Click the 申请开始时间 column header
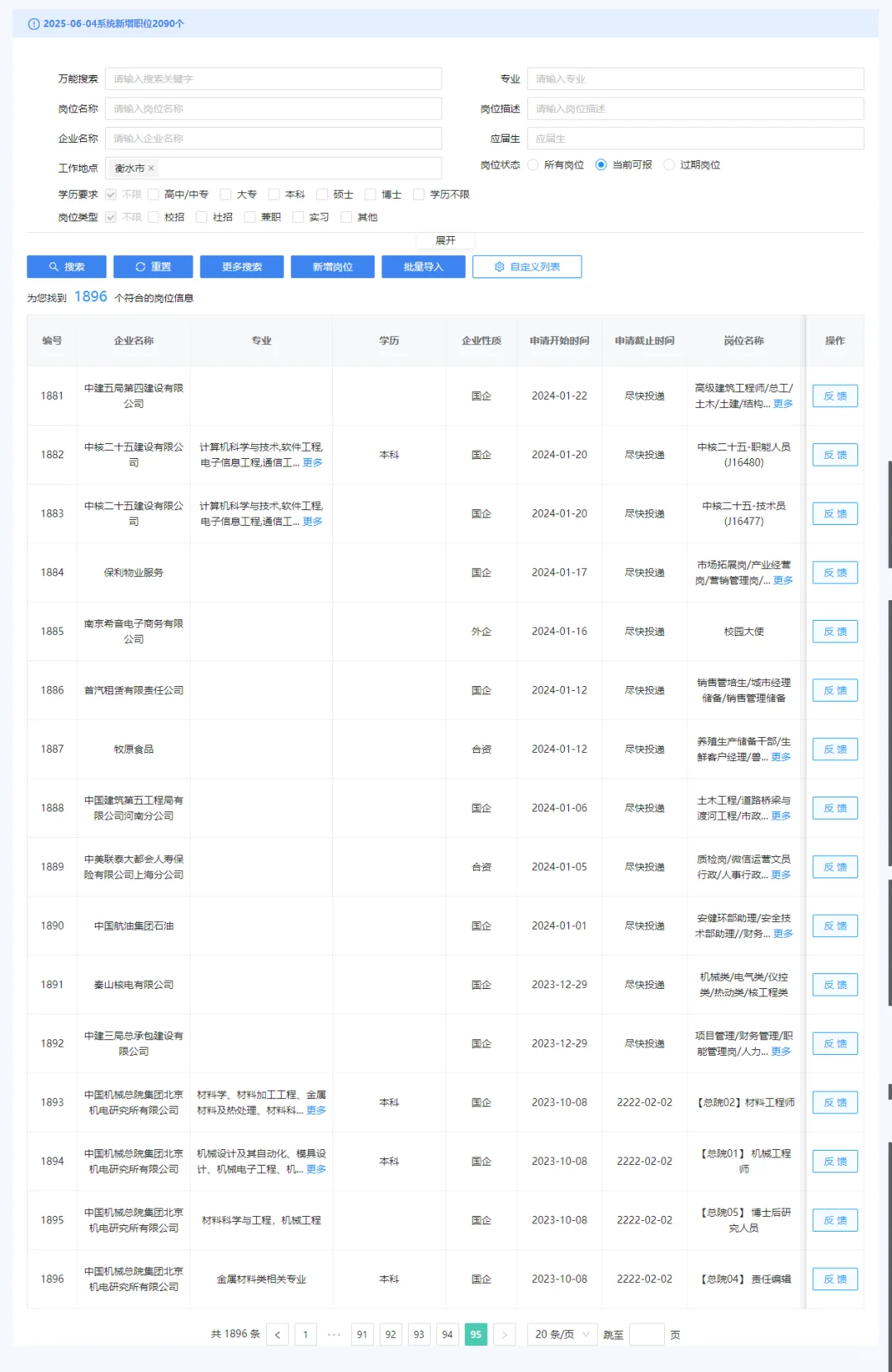The image size is (892, 1372). (559, 341)
